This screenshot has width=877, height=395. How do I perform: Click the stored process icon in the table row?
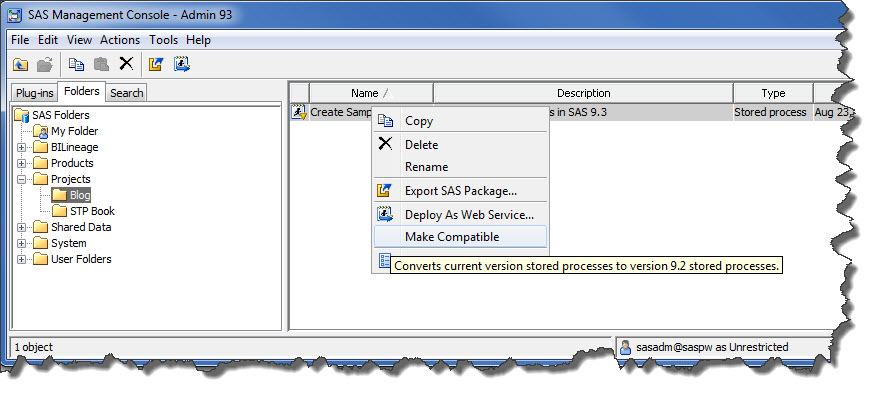[300, 112]
